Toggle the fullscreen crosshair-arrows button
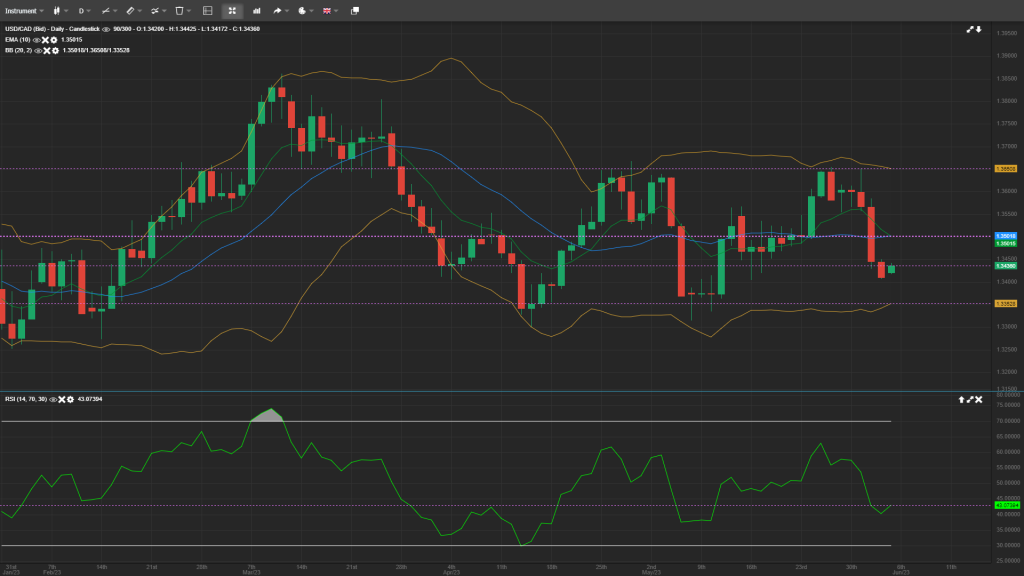This screenshot has height=576, width=1024. click(232, 10)
